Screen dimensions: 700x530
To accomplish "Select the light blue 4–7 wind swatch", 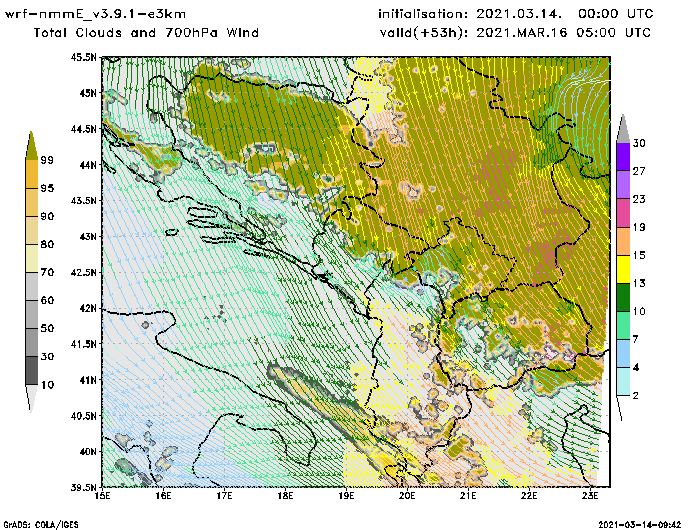I will point(623,354).
